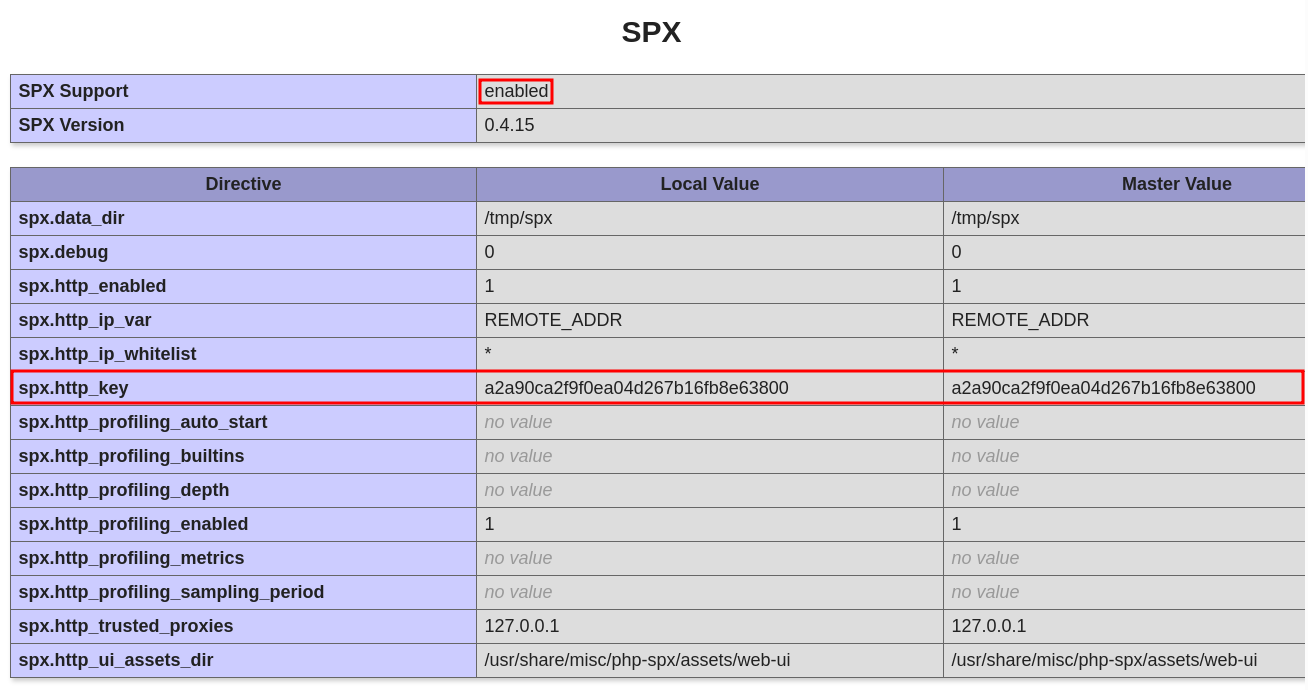The image size is (1308, 690).
Task: Click local 'no value' of spx.http_profiling_builtins
Action: click(x=518, y=456)
